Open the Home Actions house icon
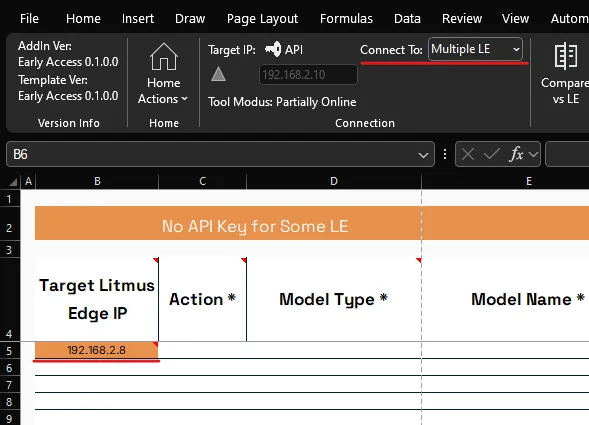The image size is (589, 425). click(x=164, y=56)
